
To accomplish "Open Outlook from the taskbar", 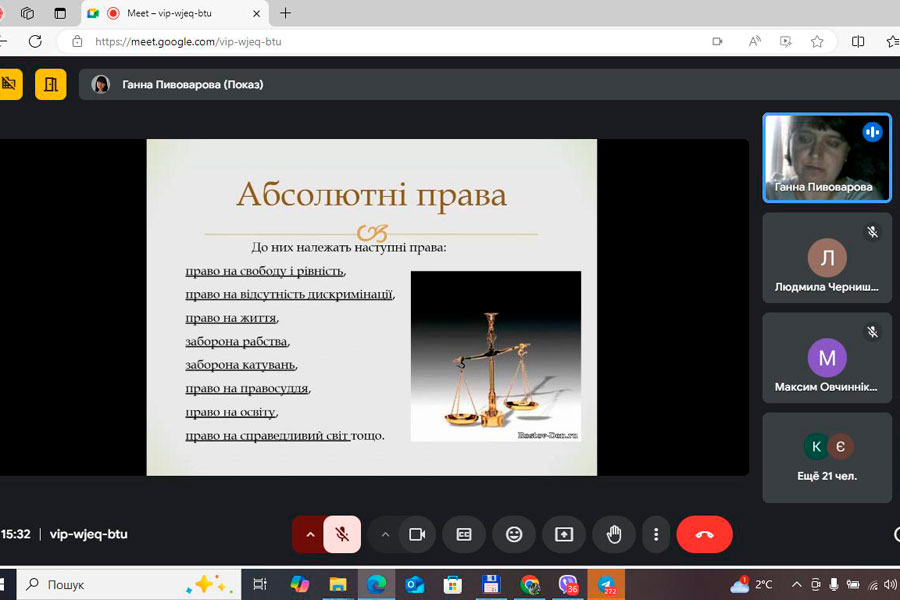I will pos(414,584).
